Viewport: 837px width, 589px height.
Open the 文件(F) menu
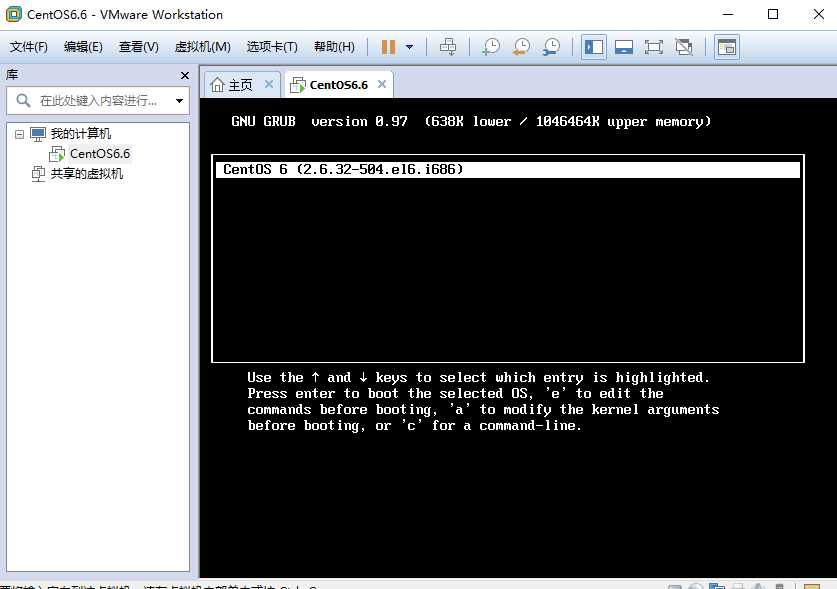tap(29, 47)
